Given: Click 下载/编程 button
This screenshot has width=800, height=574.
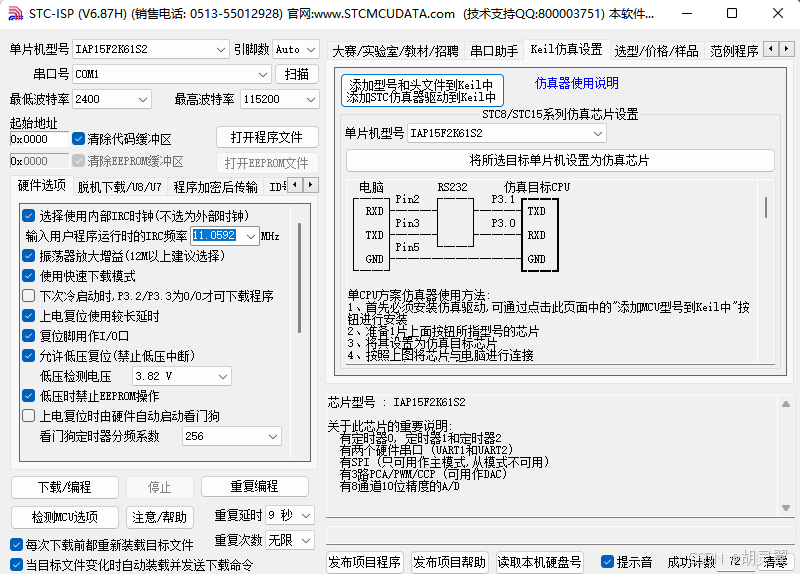Looking at the screenshot, I should [65, 487].
